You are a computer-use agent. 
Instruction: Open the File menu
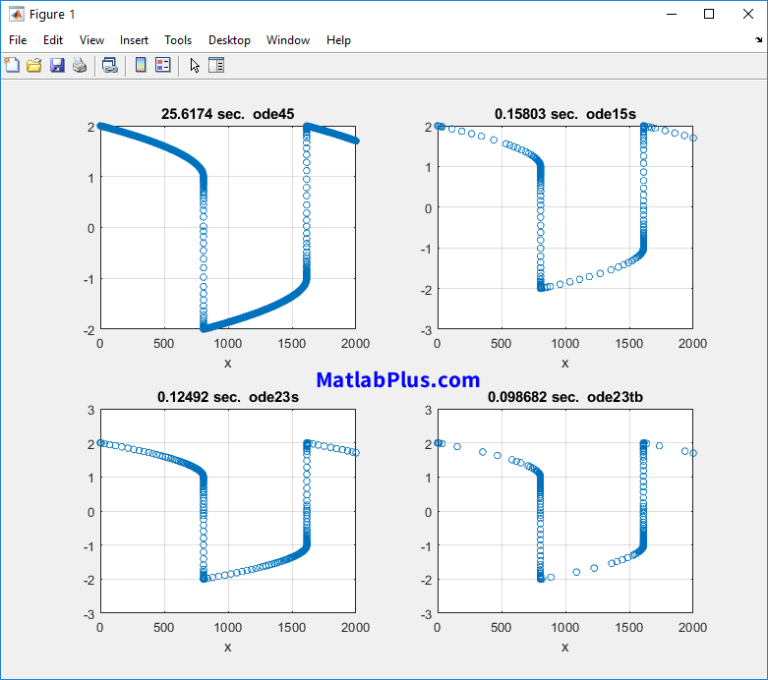(18, 40)
